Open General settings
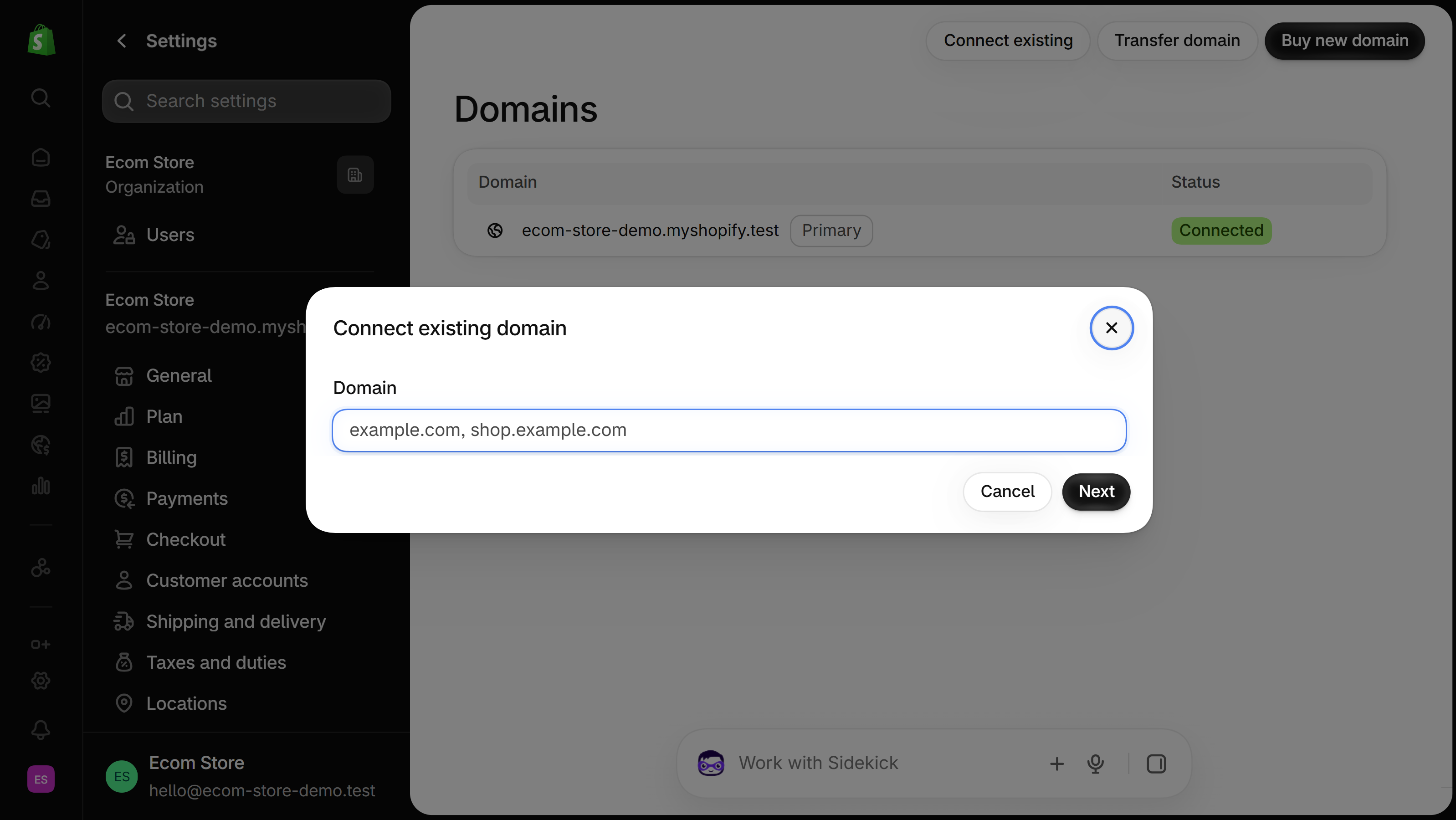 coord(206,376)
